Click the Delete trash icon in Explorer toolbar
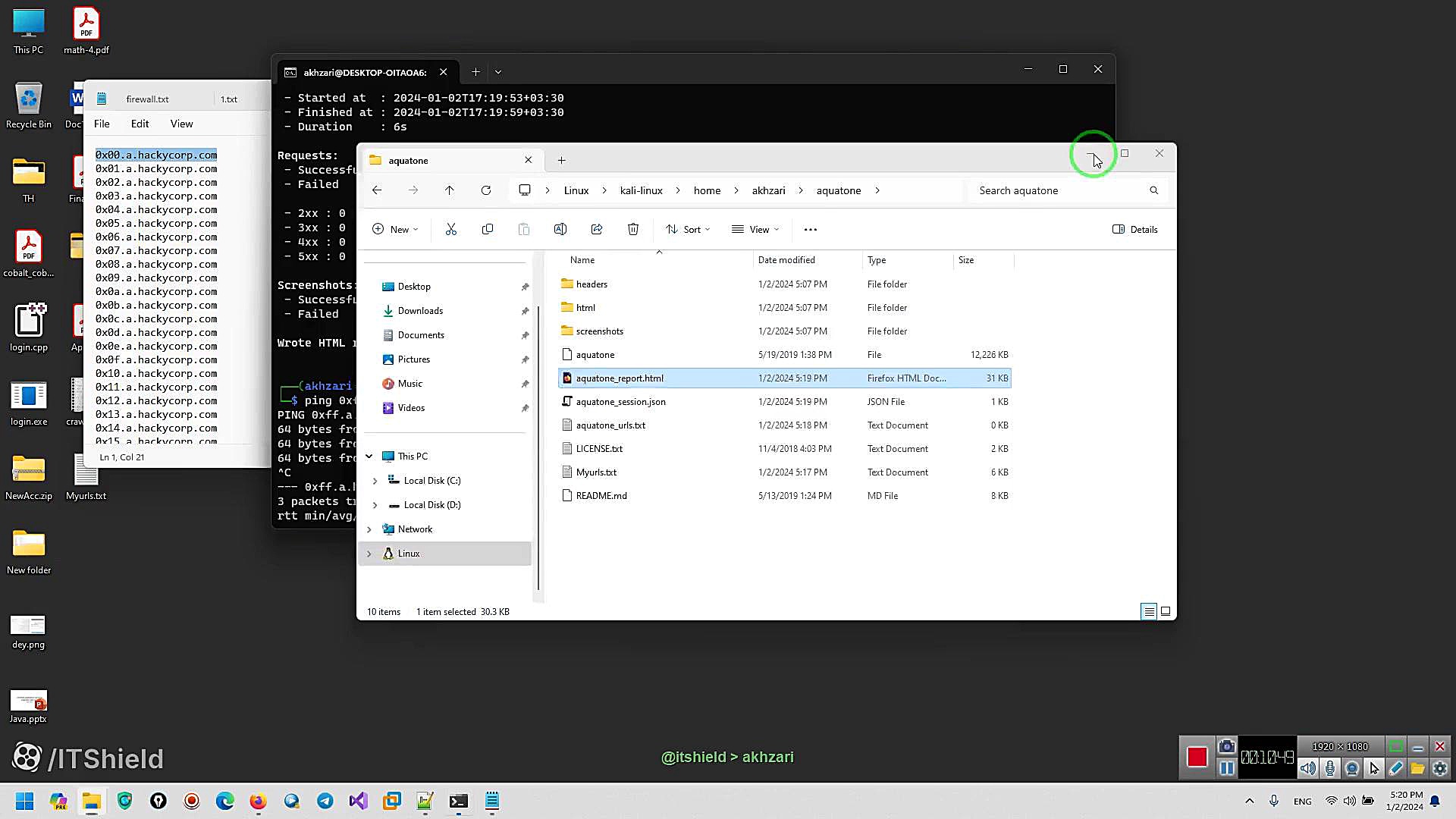Screen dimensions: 1456x819 [633, 229]
